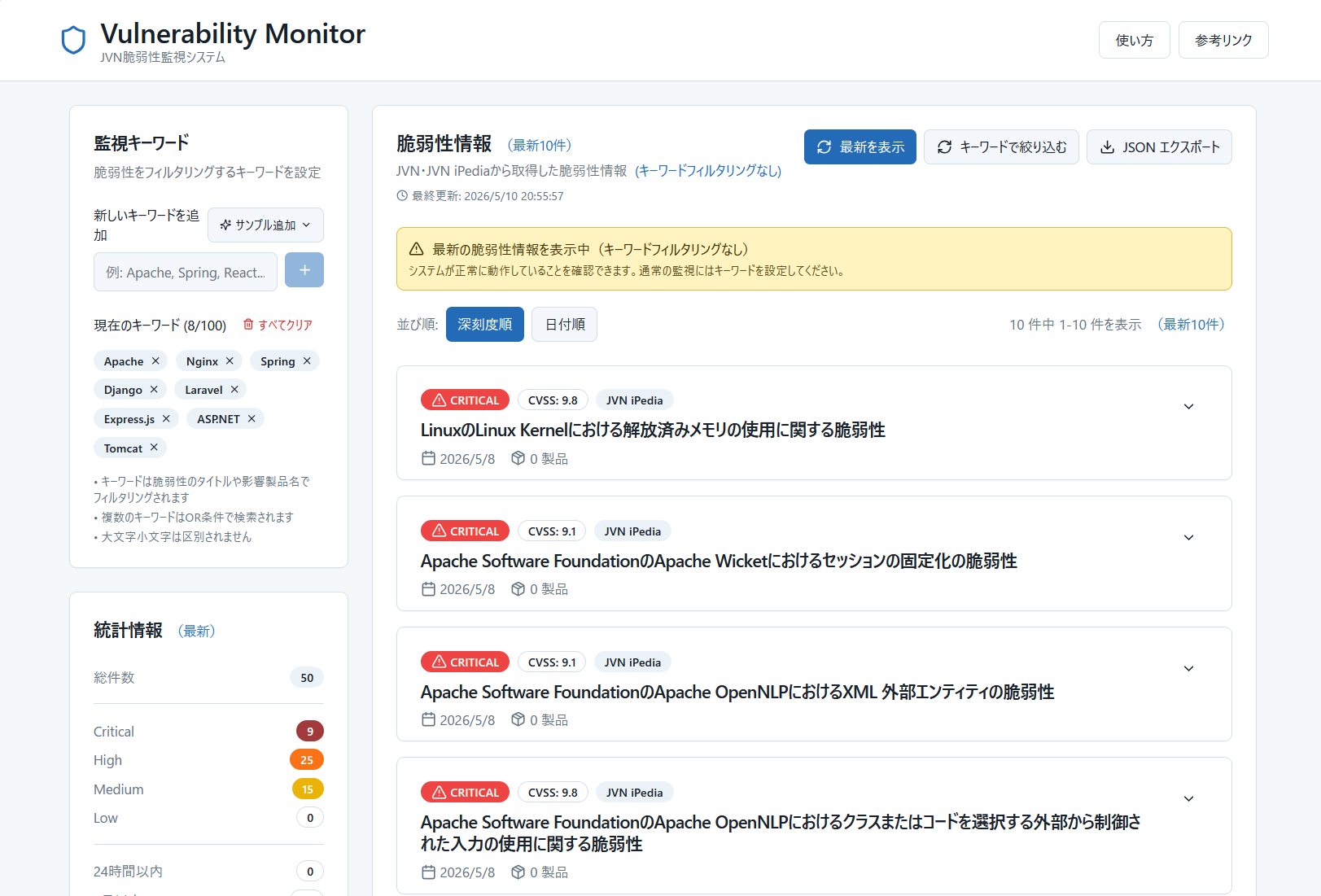
Task: Click the Apache Wicket vulnerability title
Action: [719, 561]
